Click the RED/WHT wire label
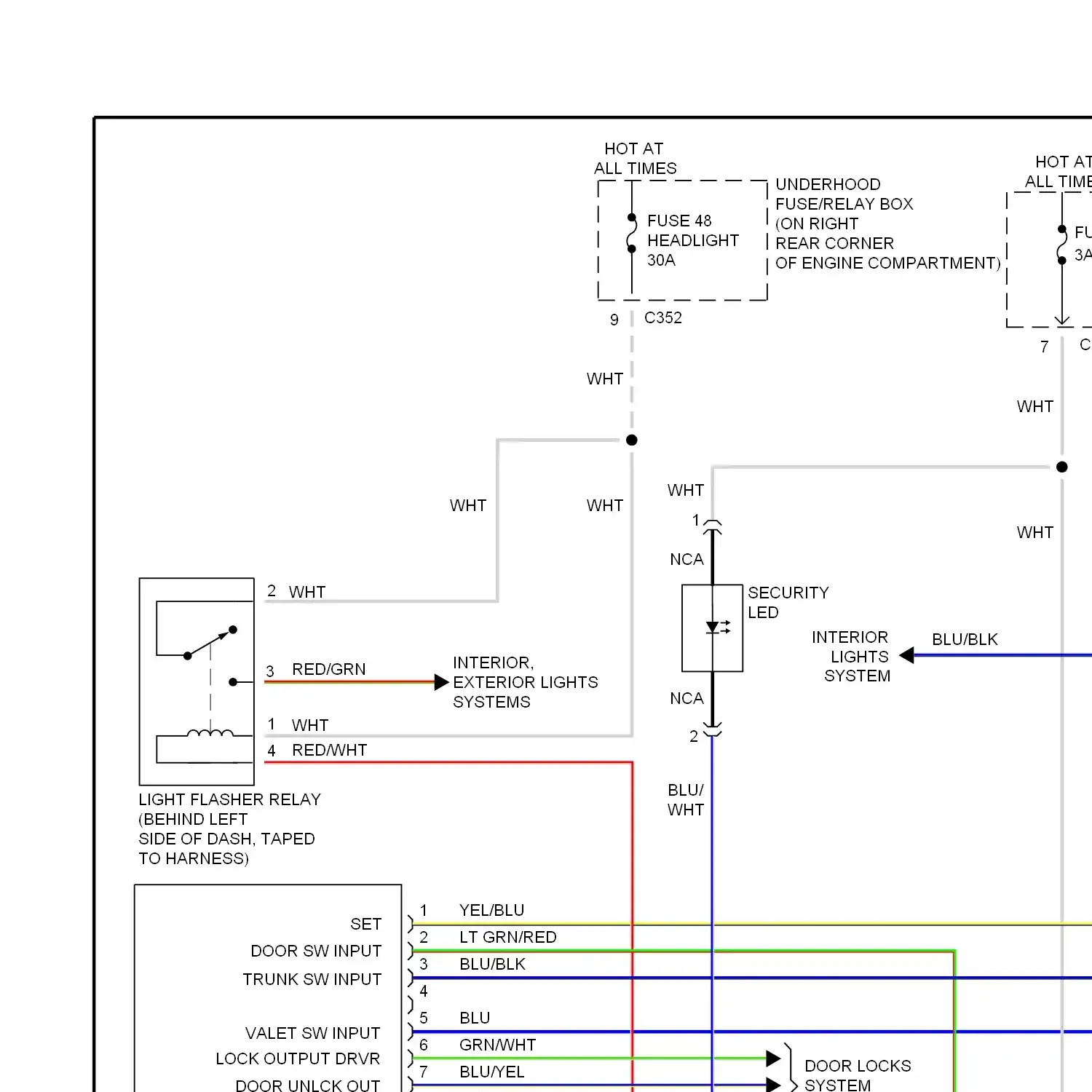This screenshot has width=1092, height=1092. [x=330, y=750]
